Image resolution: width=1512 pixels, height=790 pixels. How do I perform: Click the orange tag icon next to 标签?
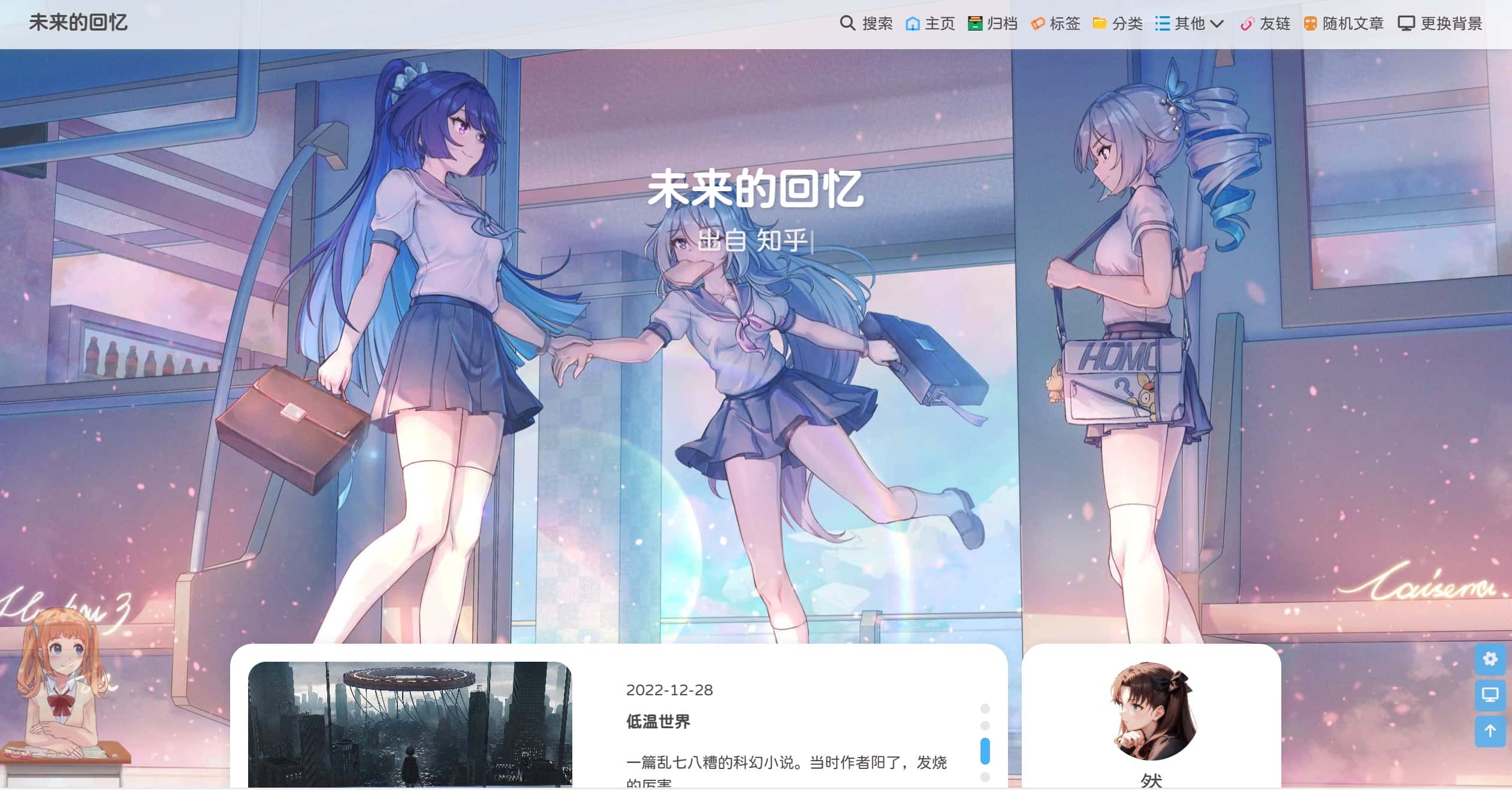pos(1037,24)
